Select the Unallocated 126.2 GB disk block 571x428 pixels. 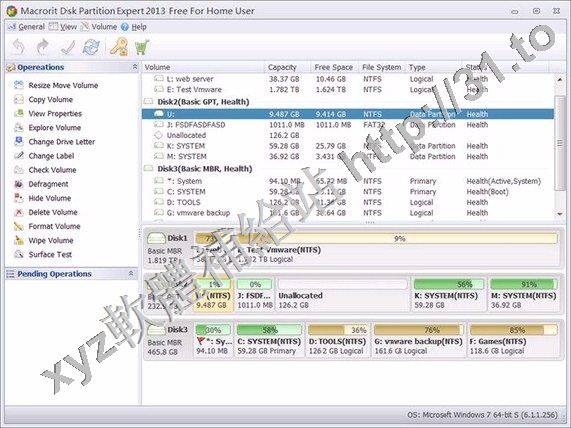coord(343,294)
